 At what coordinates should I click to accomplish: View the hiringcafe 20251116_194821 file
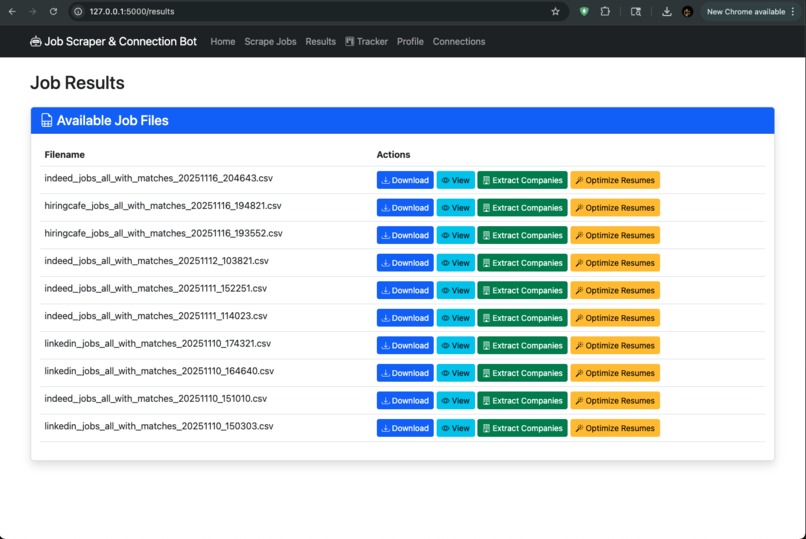click(x=455, y=208)
